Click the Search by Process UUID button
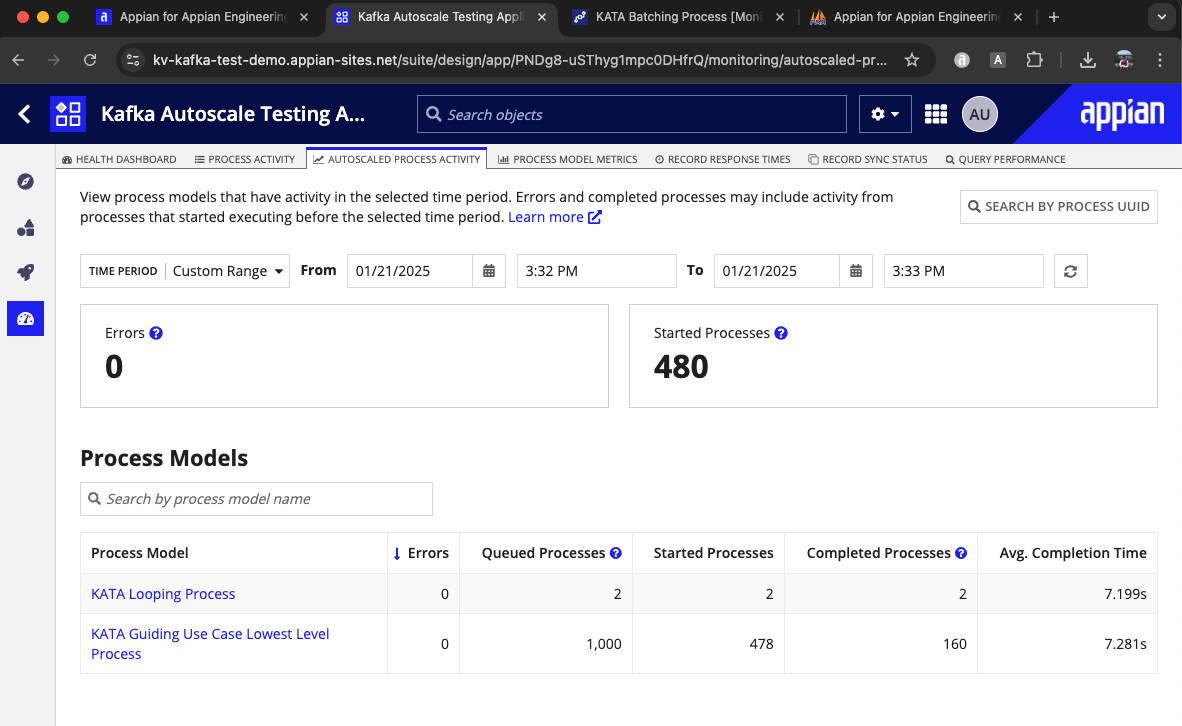Viewport: 1182px width, 726px height. click(1058, 207)
